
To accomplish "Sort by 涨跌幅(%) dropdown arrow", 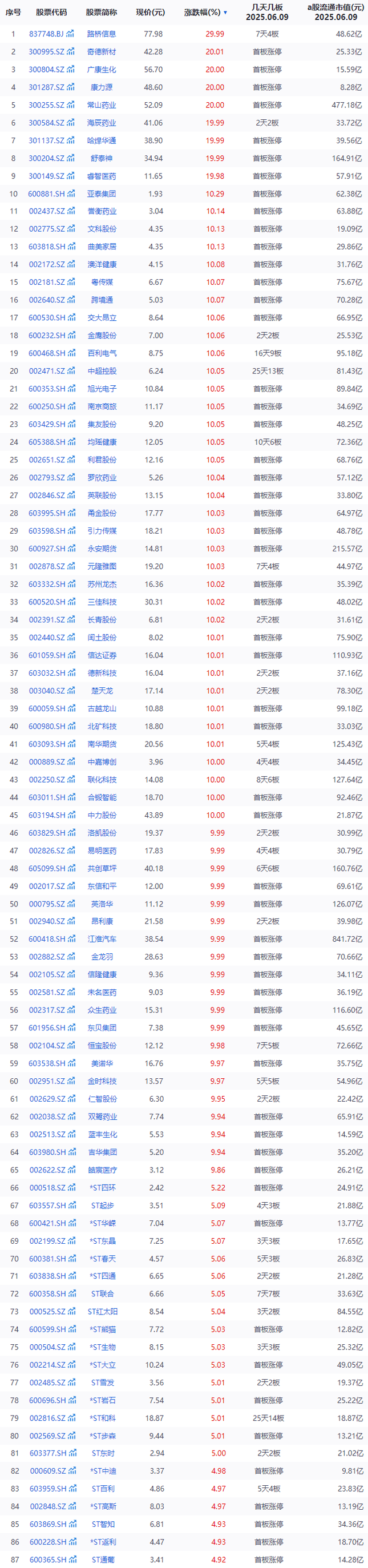I will tap(225, 13).
